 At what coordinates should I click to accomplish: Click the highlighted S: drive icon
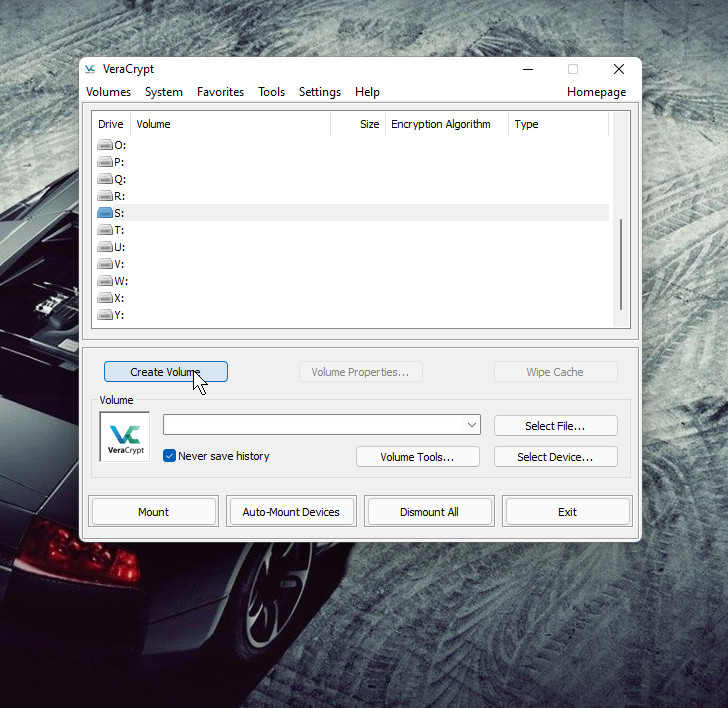[x=105, y=213]
